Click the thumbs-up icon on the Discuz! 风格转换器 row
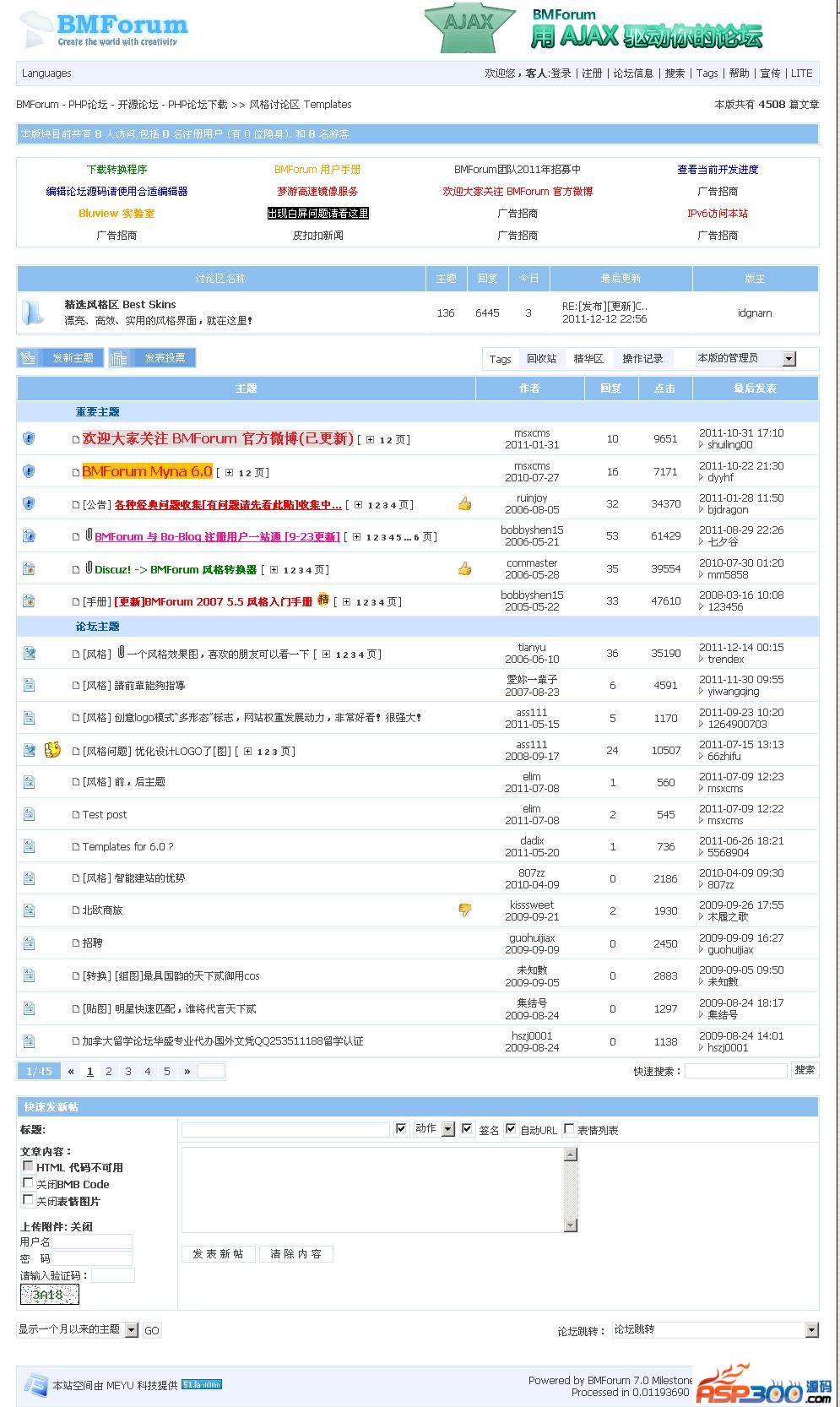The image size is (840, 1407). (464, 569)
